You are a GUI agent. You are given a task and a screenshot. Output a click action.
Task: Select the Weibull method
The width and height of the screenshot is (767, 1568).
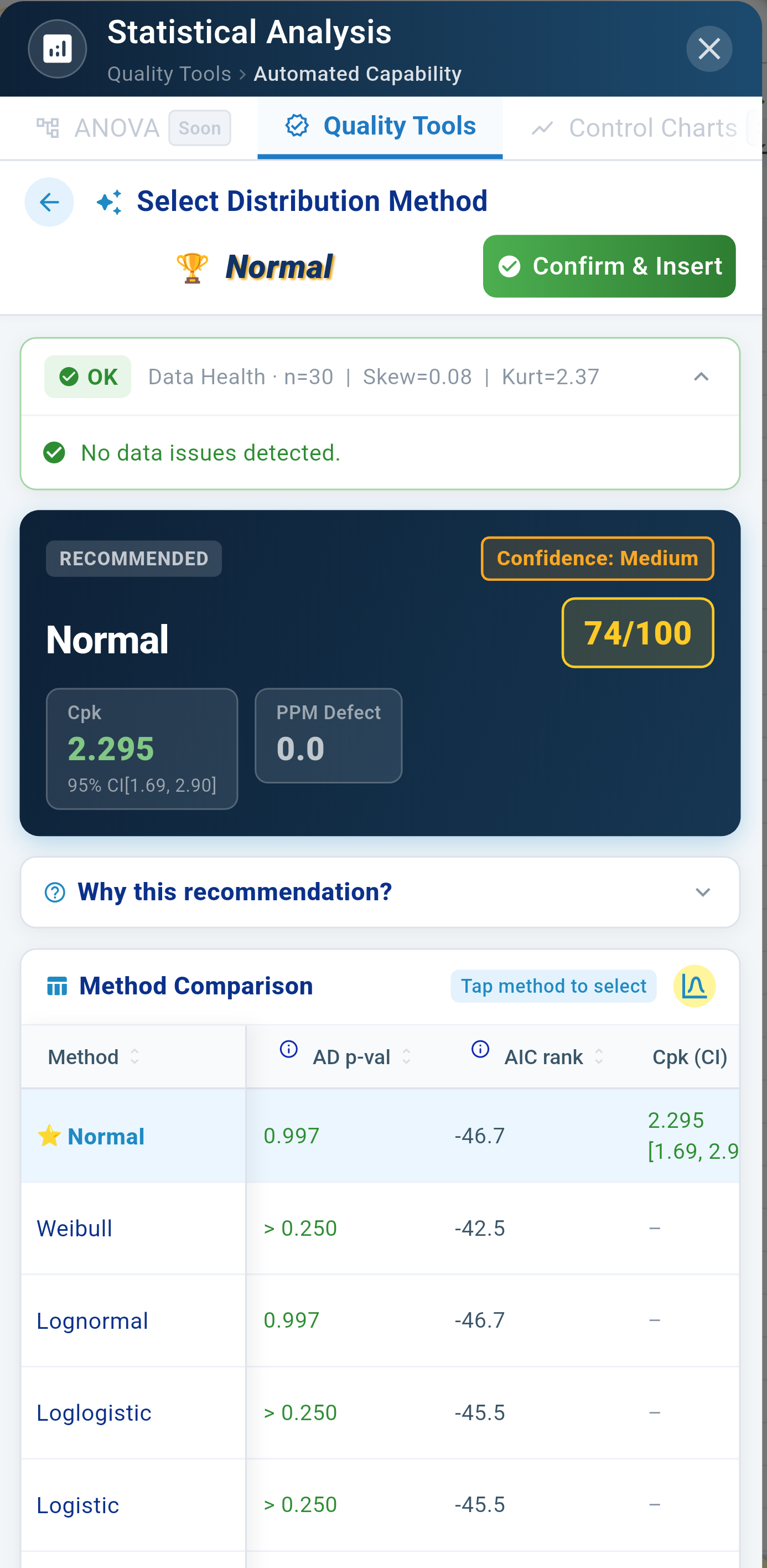pyautogui.click(x=74, y=1229)
